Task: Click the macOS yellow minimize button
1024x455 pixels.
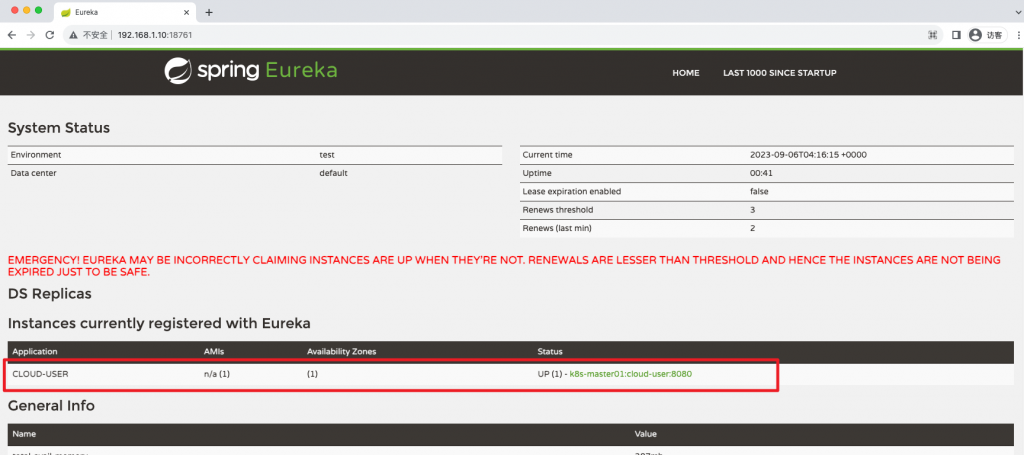Action: (27, 10)
